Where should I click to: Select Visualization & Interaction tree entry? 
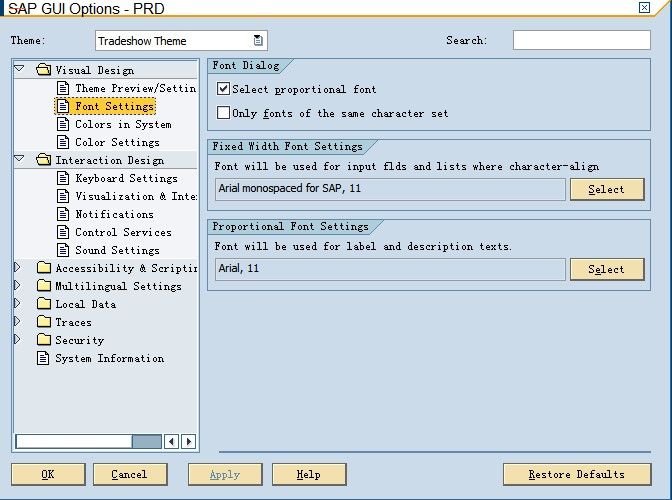point(136,196)
